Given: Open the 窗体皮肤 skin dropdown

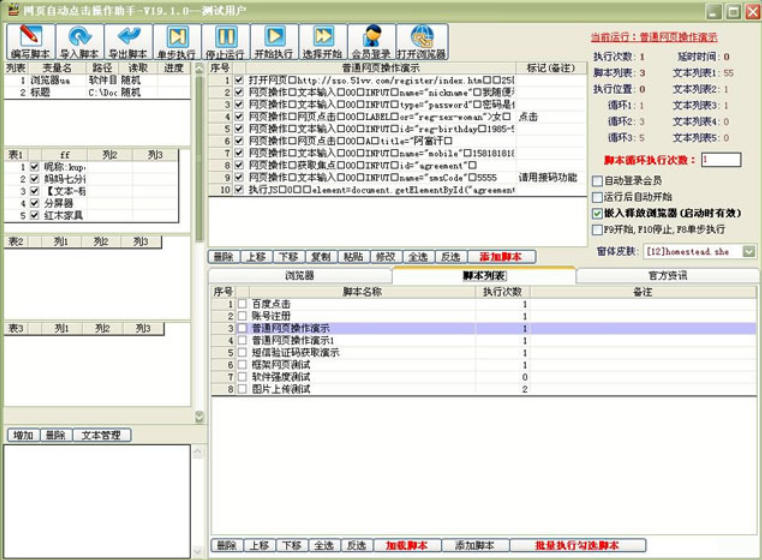Looking at the screenshot, I should click(x=749, y=252).
